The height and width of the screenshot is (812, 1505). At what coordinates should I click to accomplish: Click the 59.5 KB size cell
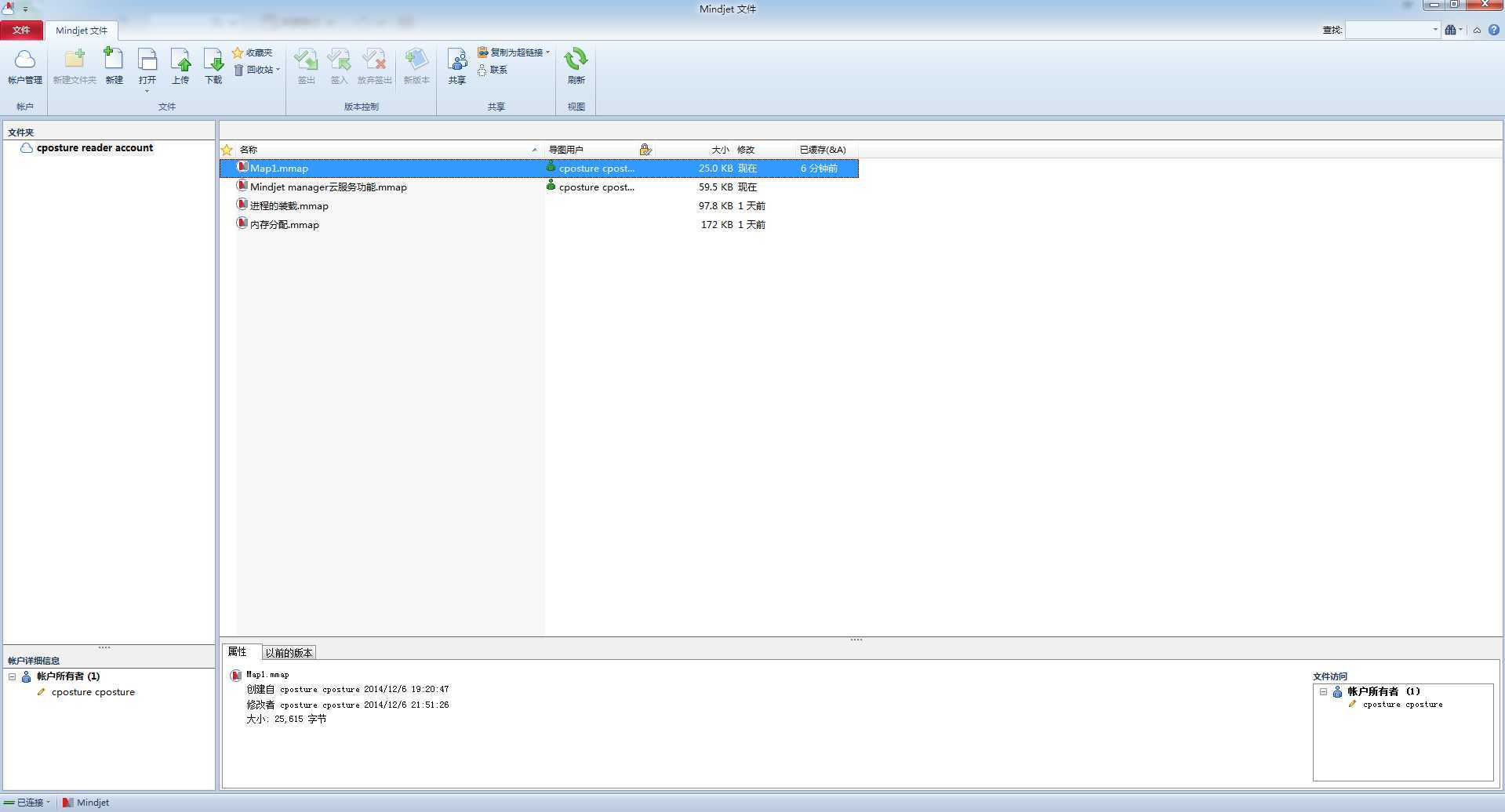click(x=715, y=187)
